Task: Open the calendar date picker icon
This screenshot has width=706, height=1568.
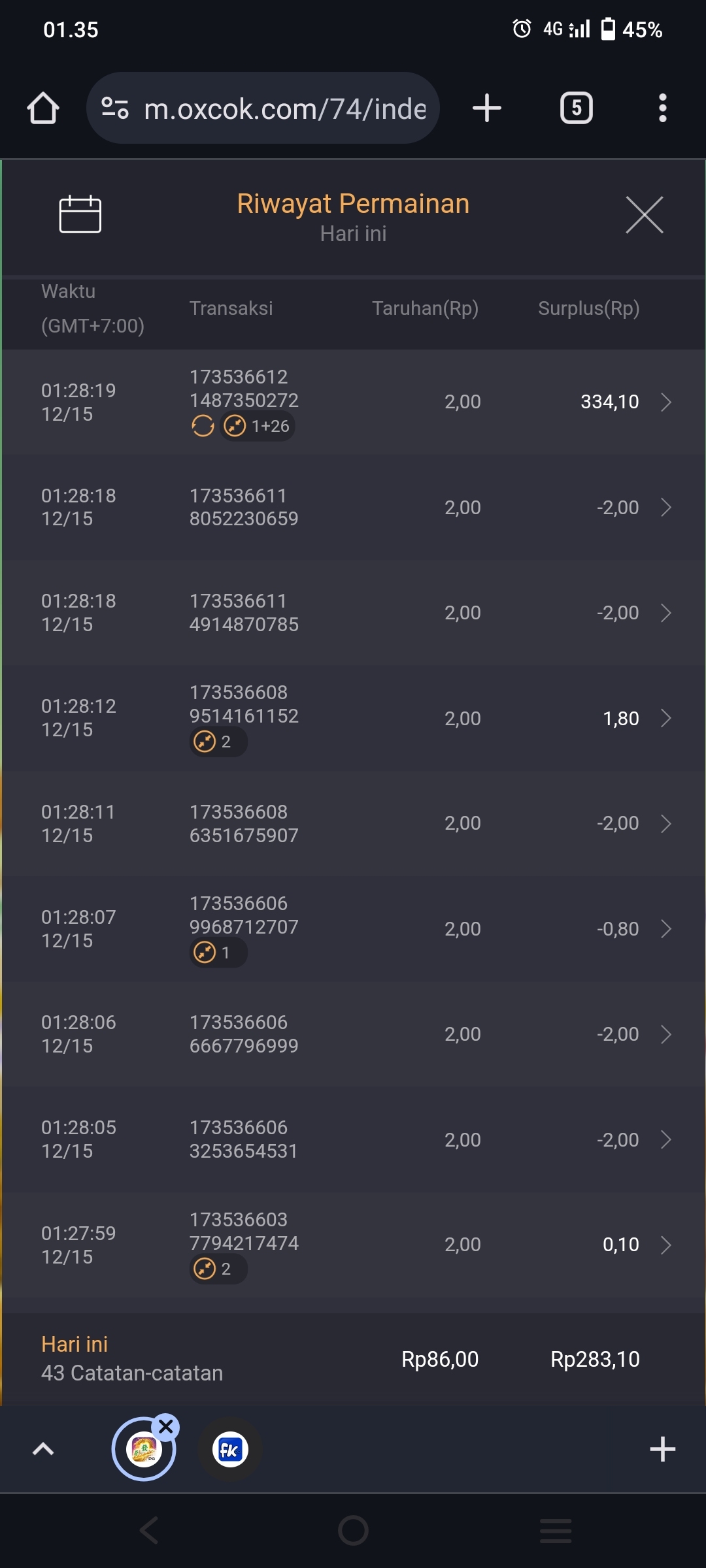Action: click(80, 214)
